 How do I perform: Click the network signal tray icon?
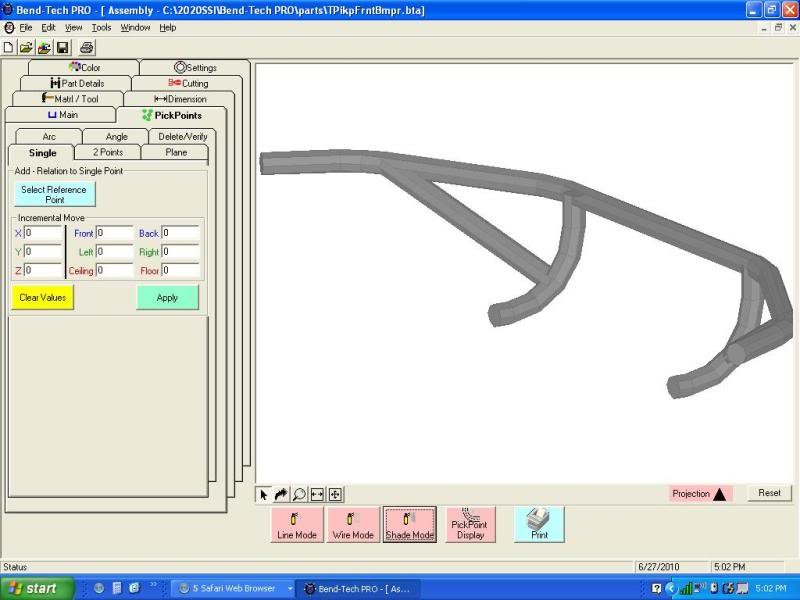pyautogui.click(x=685, y=589)
